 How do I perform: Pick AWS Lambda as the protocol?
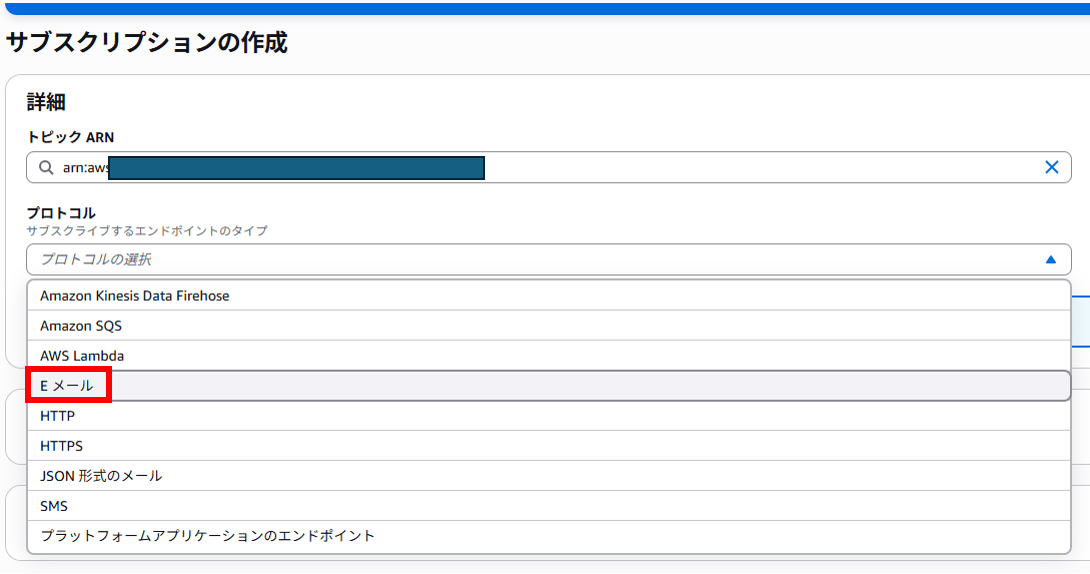pyautogui.click(x=548, y=355)
